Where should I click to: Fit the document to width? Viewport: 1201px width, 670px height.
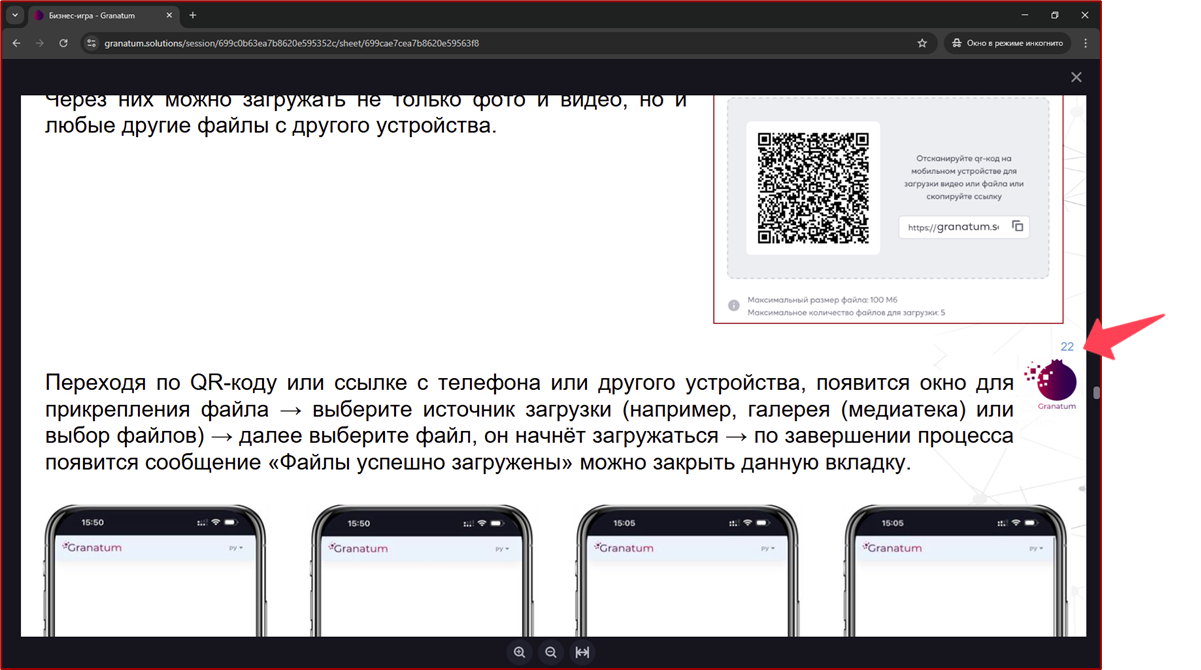pyautogui.click(x=583, y=652)
